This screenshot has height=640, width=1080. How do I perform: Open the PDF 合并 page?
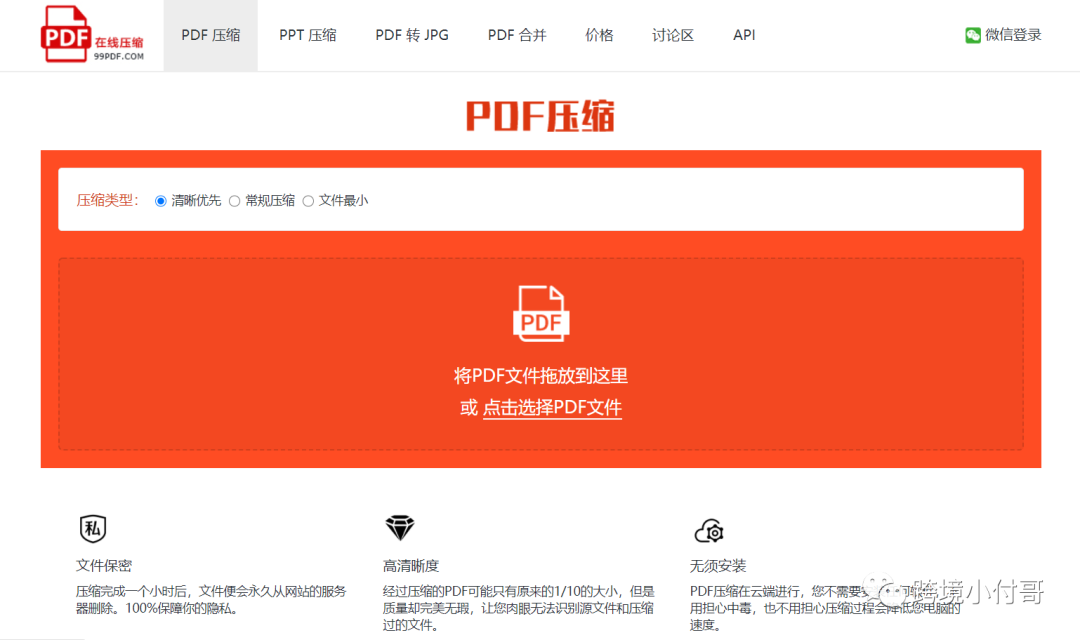(516, 34)
